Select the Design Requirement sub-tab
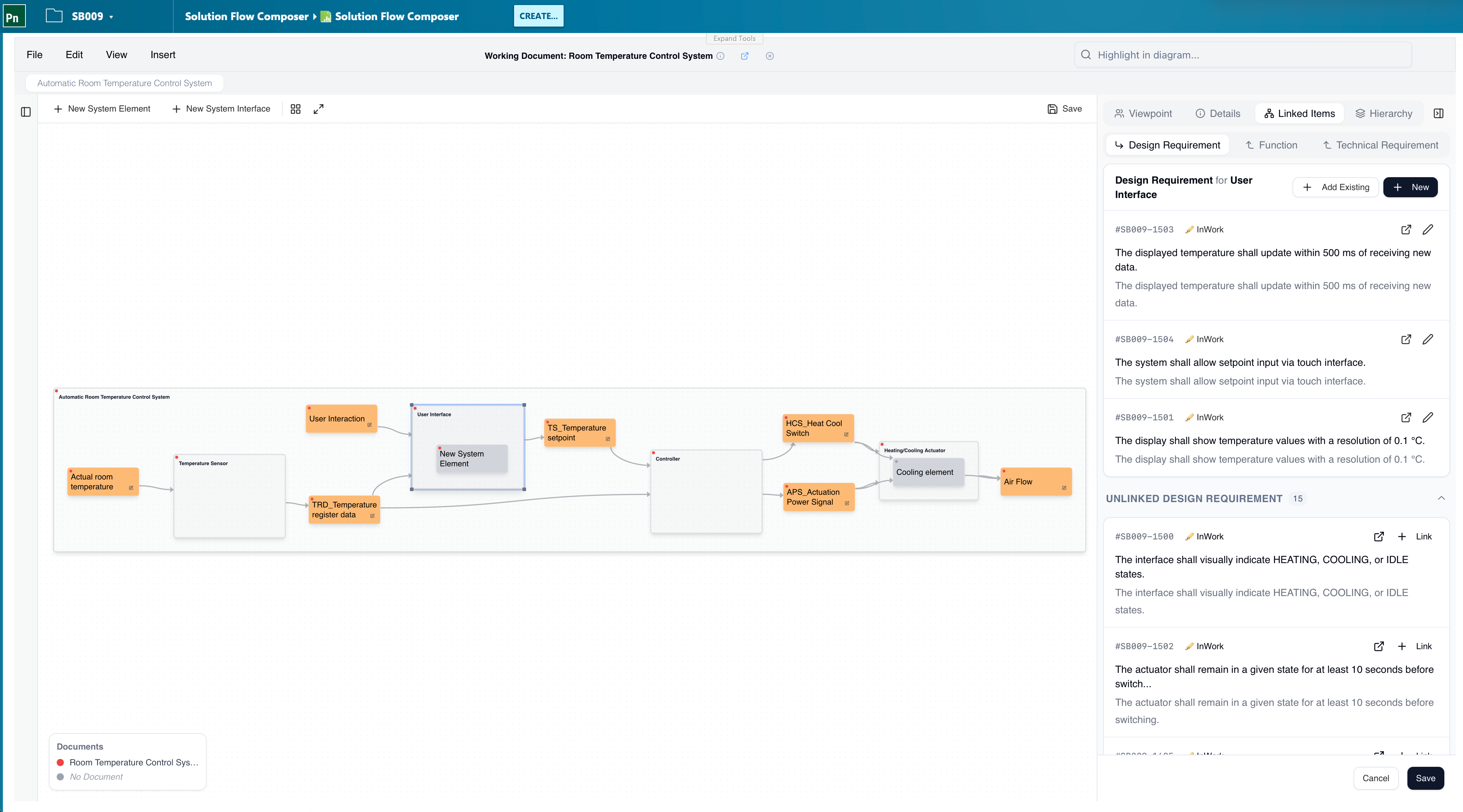The width and height of the screenshot is (1463, 812). tap(1167, 145)
